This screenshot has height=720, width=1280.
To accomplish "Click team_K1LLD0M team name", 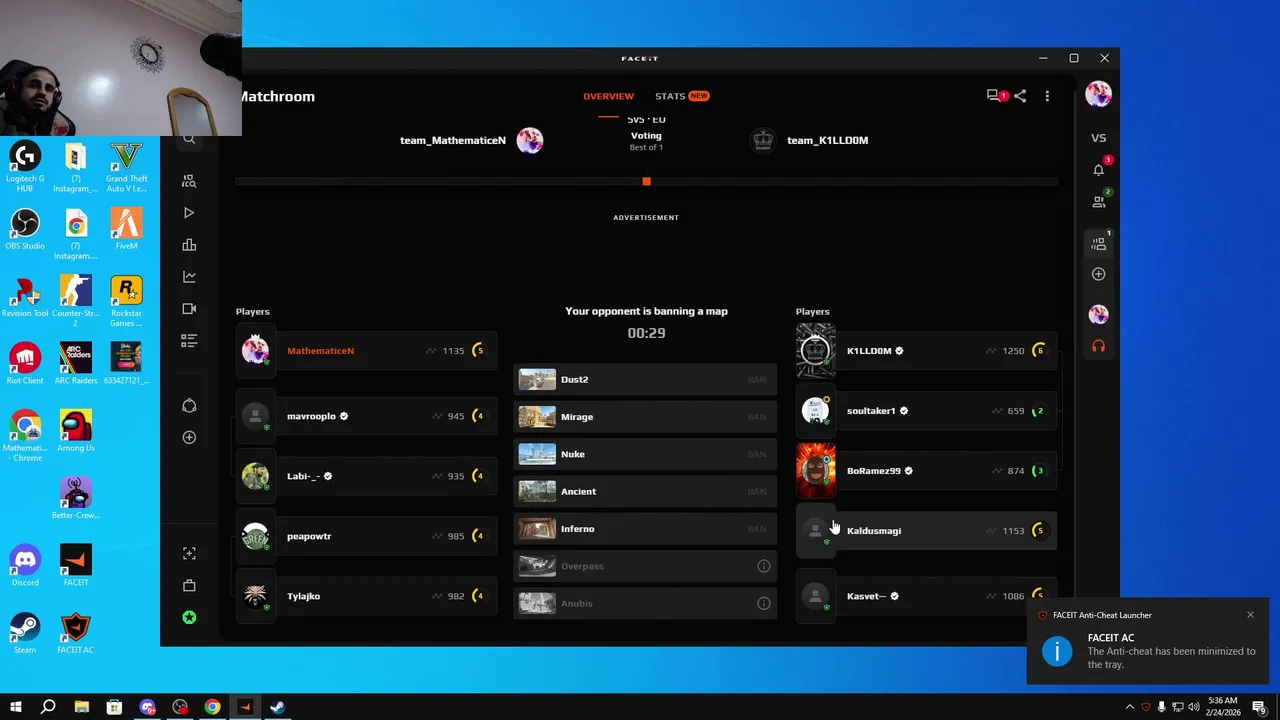I will click(827, 140).
